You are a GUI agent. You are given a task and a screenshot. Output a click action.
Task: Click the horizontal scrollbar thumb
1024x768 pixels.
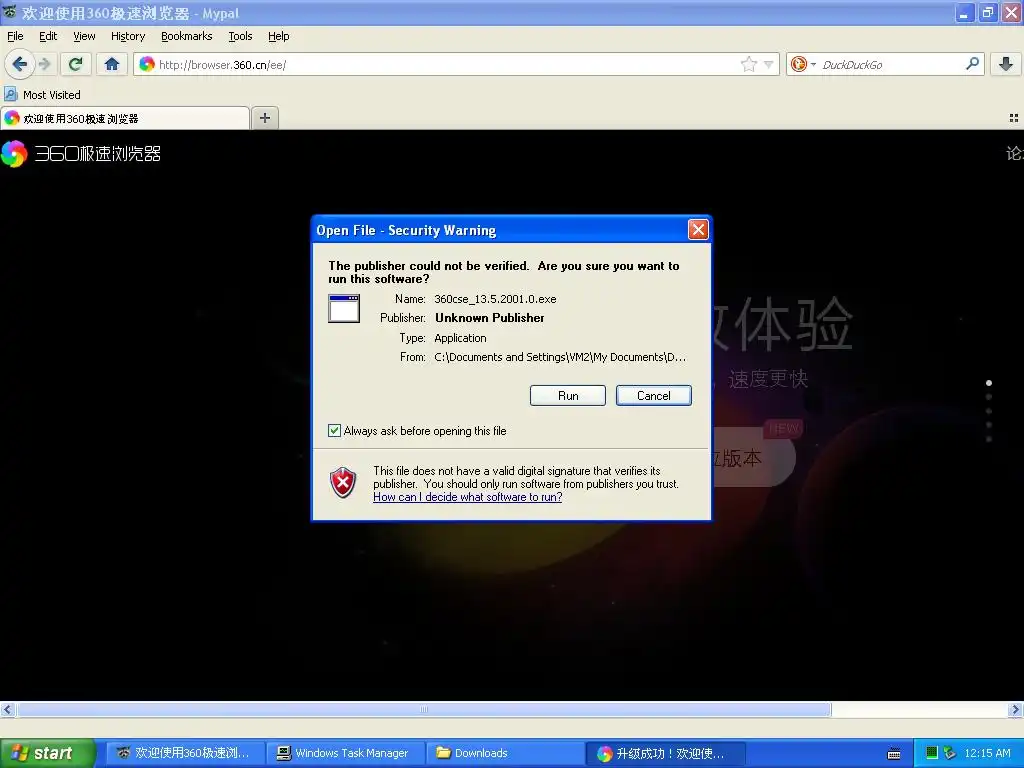click(x=424, y=709)
